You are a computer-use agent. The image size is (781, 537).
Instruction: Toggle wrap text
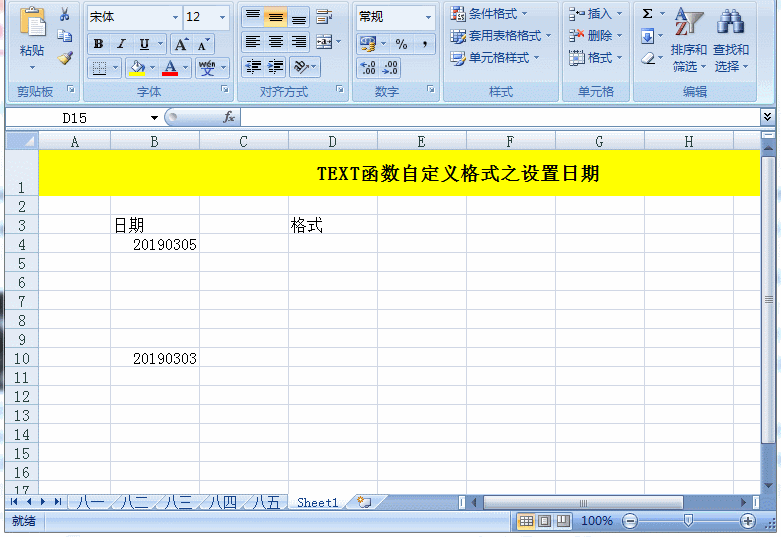click(x=324, y=17)
